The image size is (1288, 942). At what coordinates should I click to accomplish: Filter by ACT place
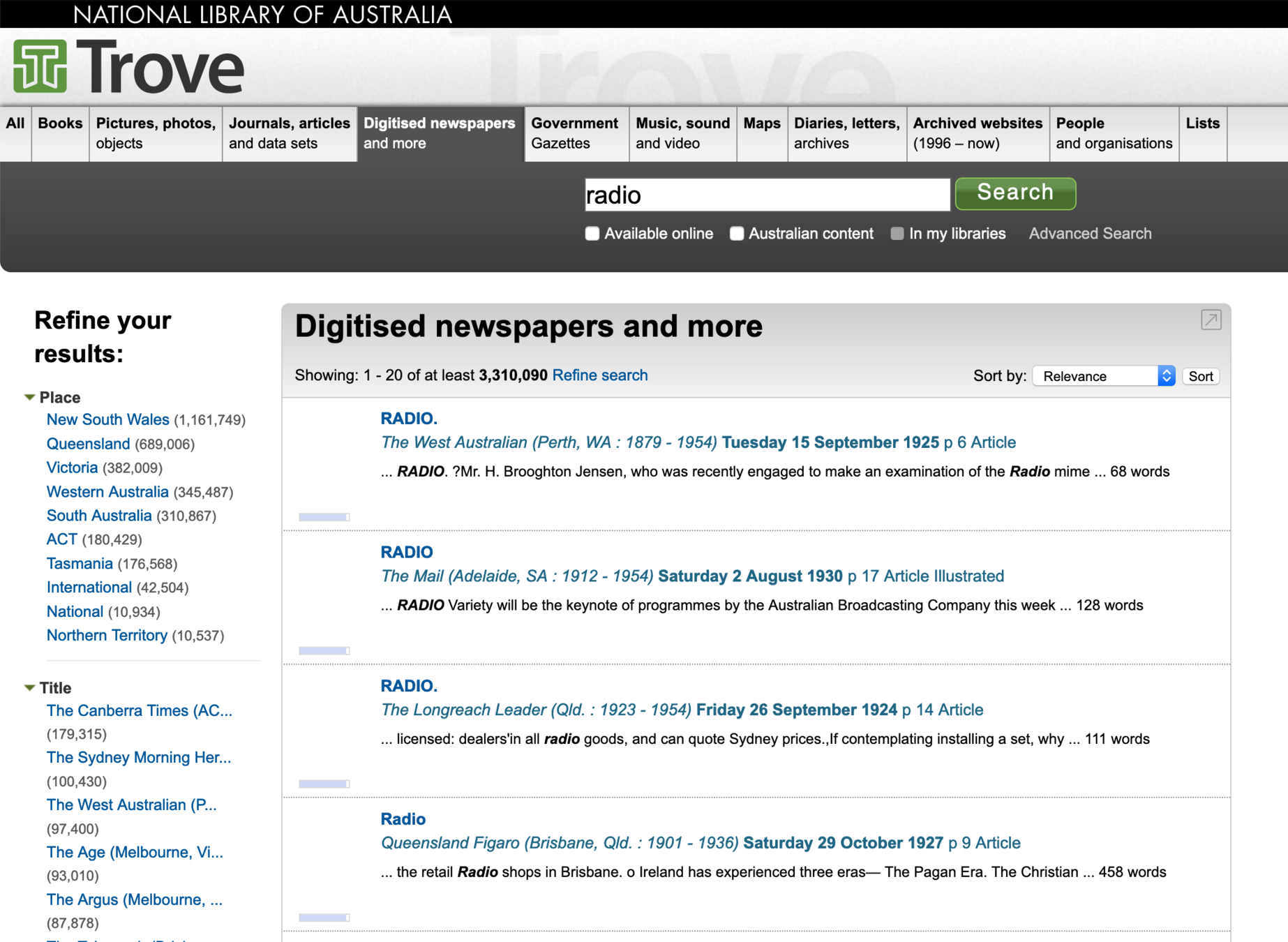(x=62, y=539)
